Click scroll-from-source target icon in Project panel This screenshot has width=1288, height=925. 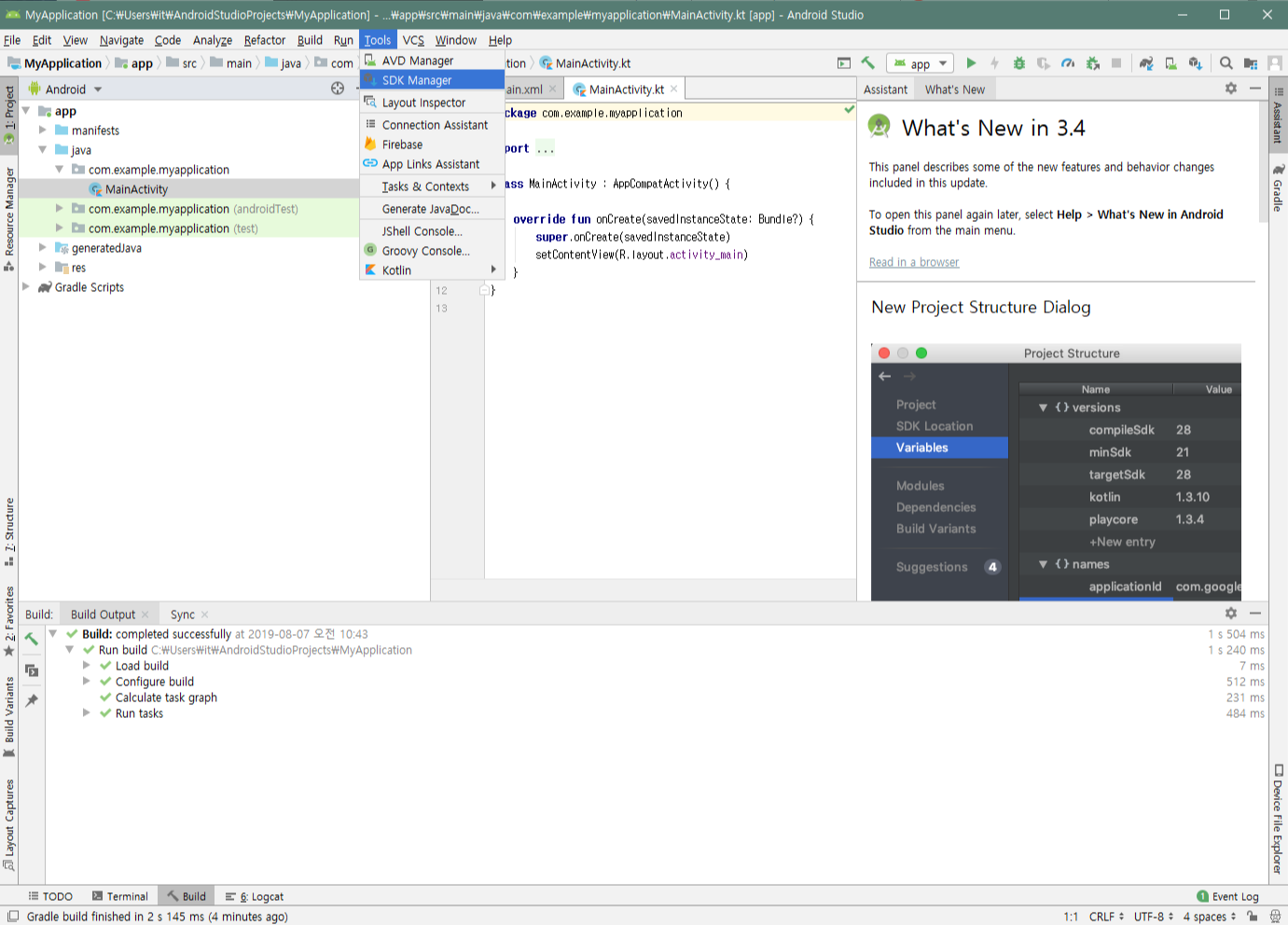[x=338, y=89]
